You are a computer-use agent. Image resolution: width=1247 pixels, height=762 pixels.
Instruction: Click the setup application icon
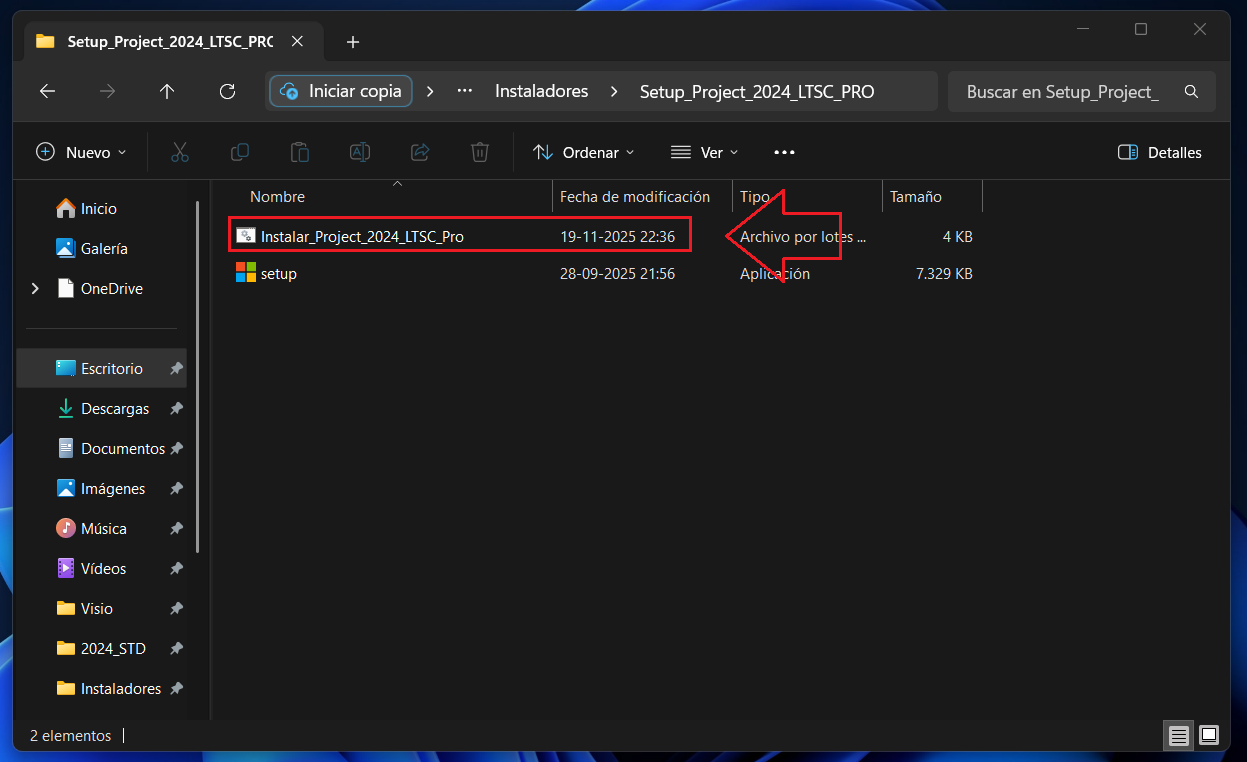(x=246, y=273)
